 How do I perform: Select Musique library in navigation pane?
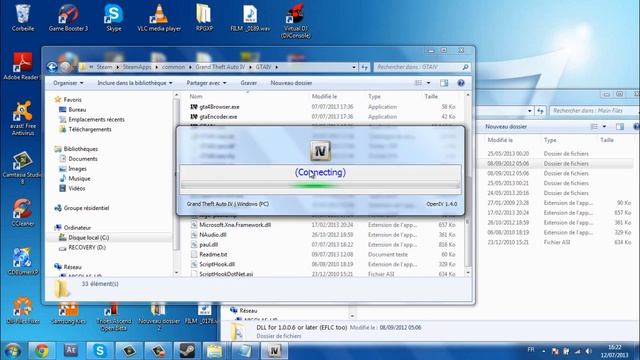point(79,178)
